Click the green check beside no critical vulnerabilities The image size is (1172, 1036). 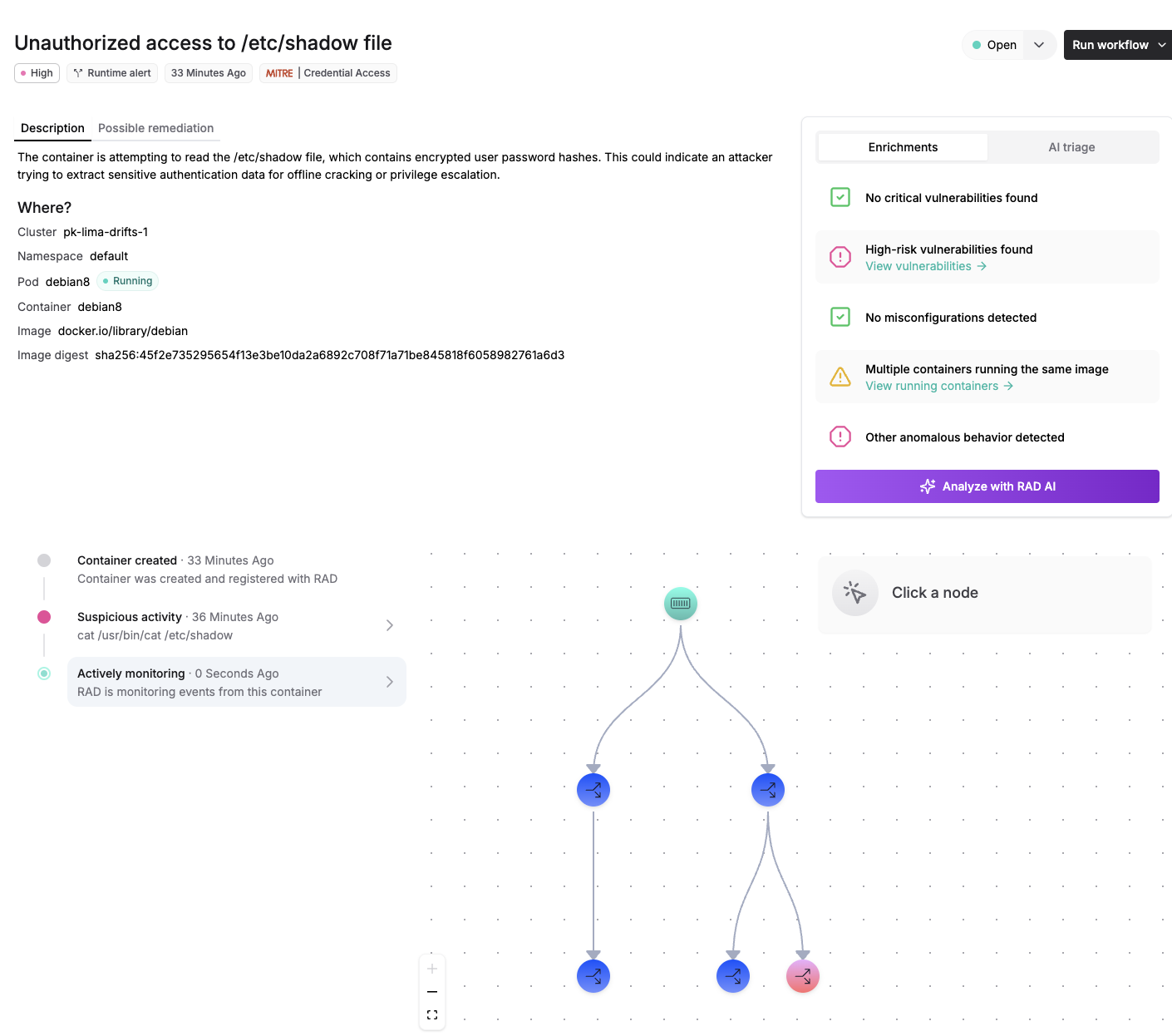(x=840, y=198)
